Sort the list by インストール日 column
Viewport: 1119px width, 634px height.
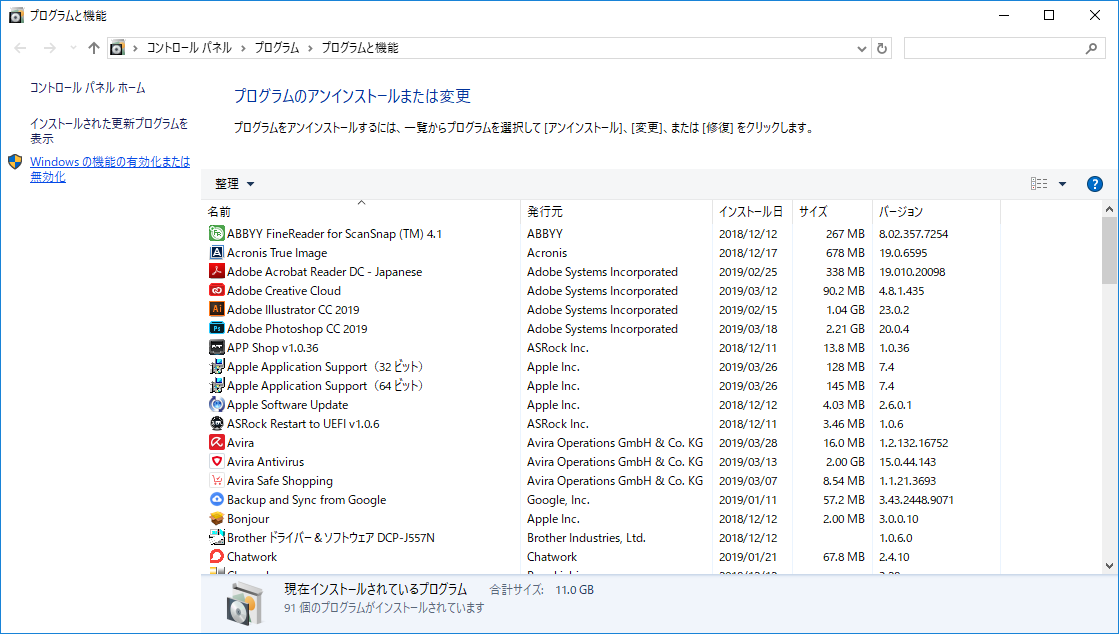pyautogui.click(x=750, y=212)
